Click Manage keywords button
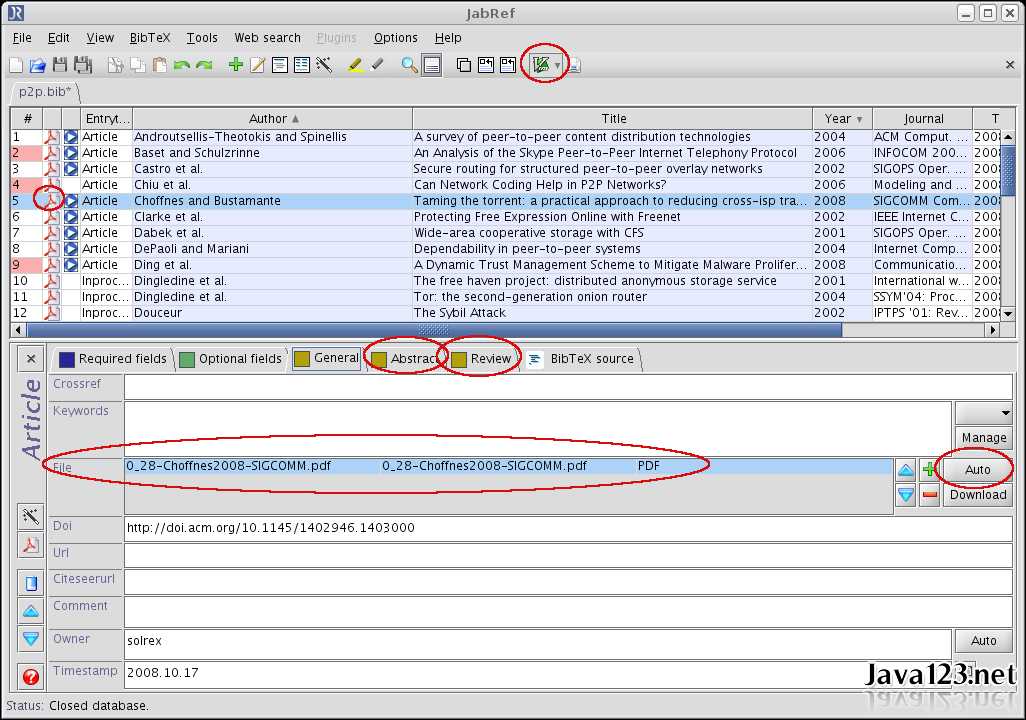 tap(983, 437)
